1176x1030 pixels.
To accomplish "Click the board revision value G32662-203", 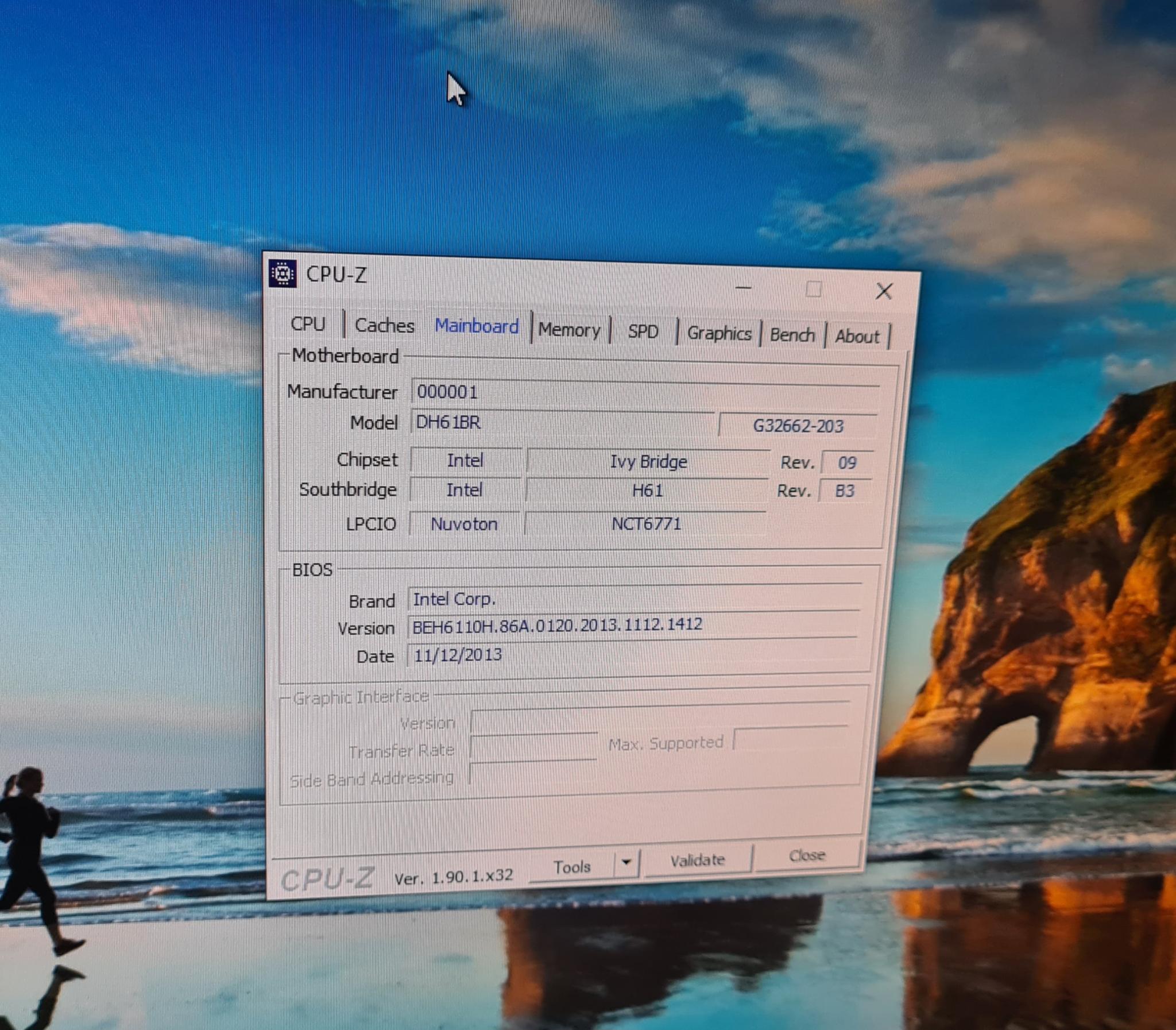I will (798, 426).
